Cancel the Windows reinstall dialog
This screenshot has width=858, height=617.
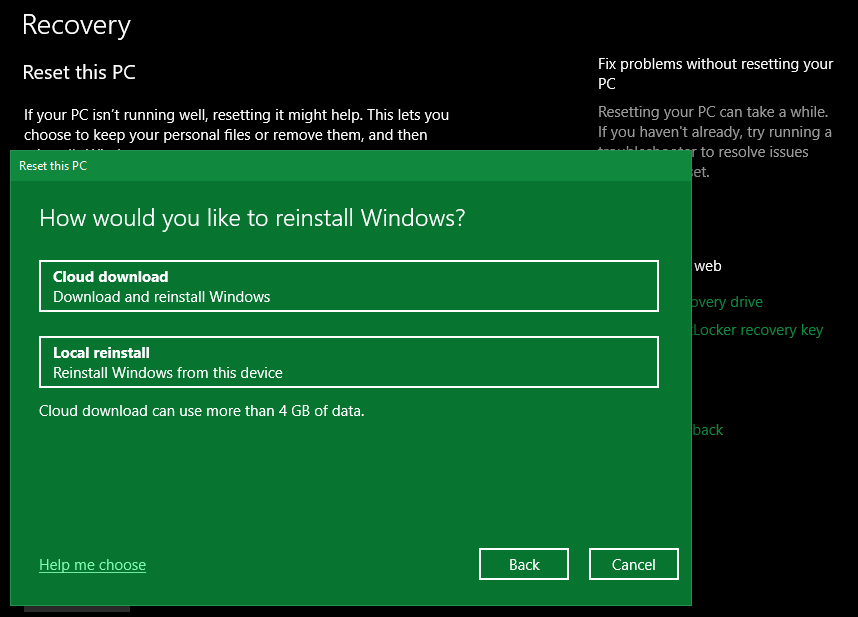click(633, 563)
